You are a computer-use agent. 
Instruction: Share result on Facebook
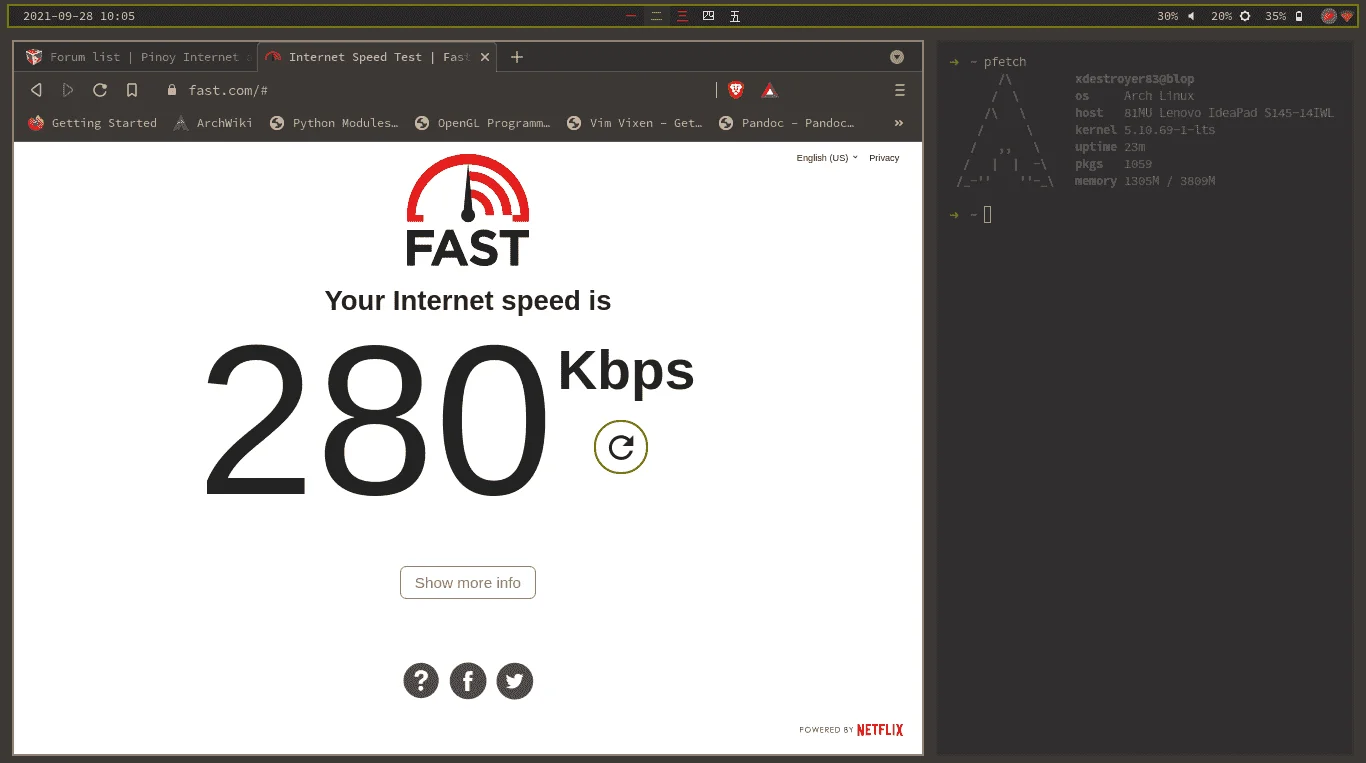pyautogui.click(x=468, y=681)
